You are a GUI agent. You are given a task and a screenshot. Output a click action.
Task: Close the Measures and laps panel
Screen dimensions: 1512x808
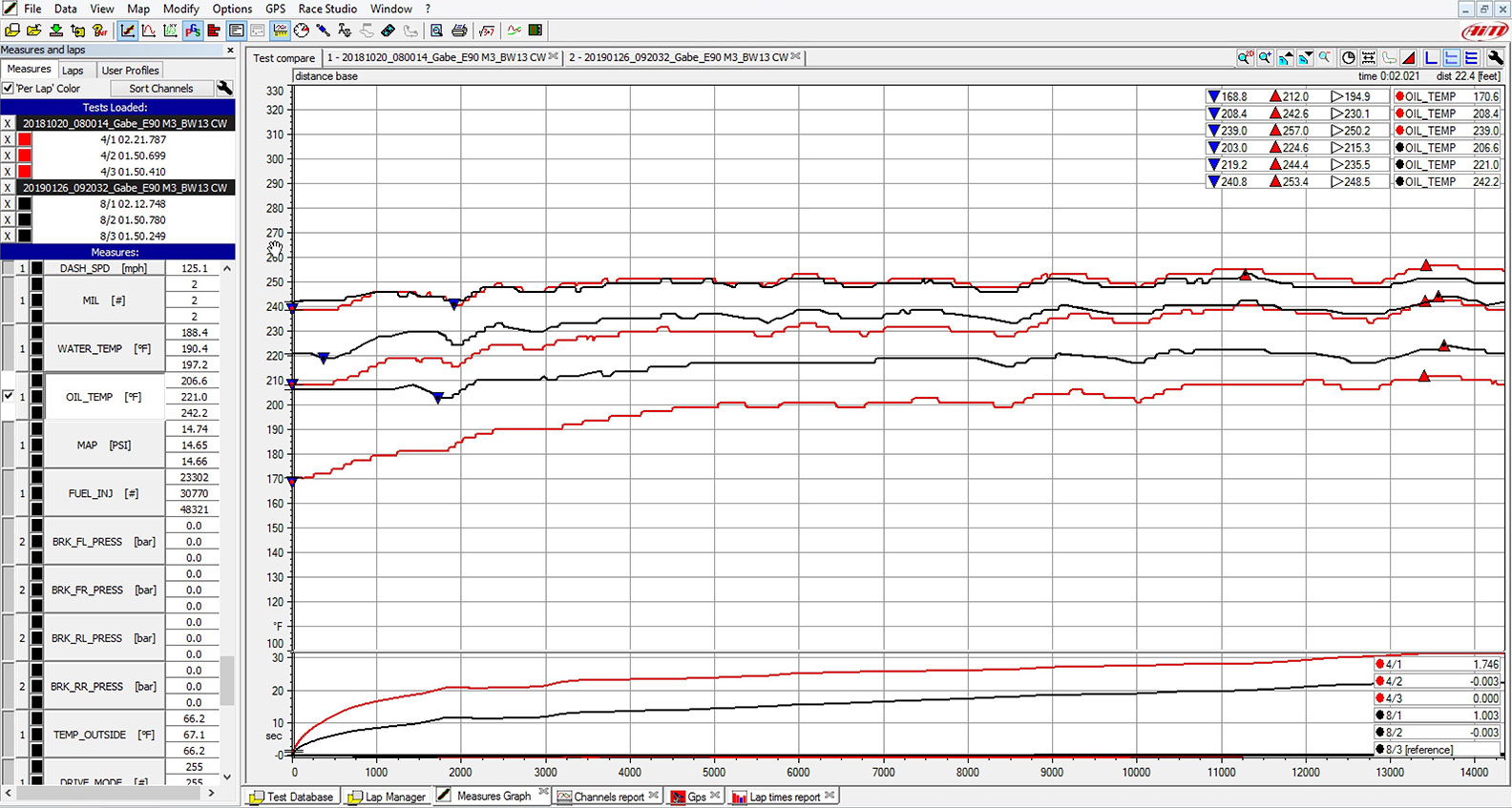[230, 50]
